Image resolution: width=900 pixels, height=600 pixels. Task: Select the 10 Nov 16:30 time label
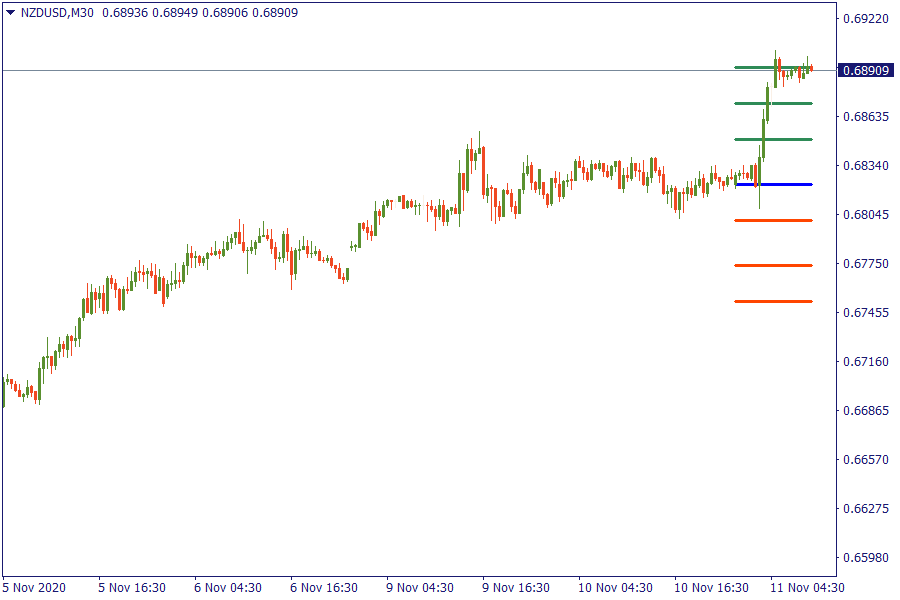tap(709, 587)
